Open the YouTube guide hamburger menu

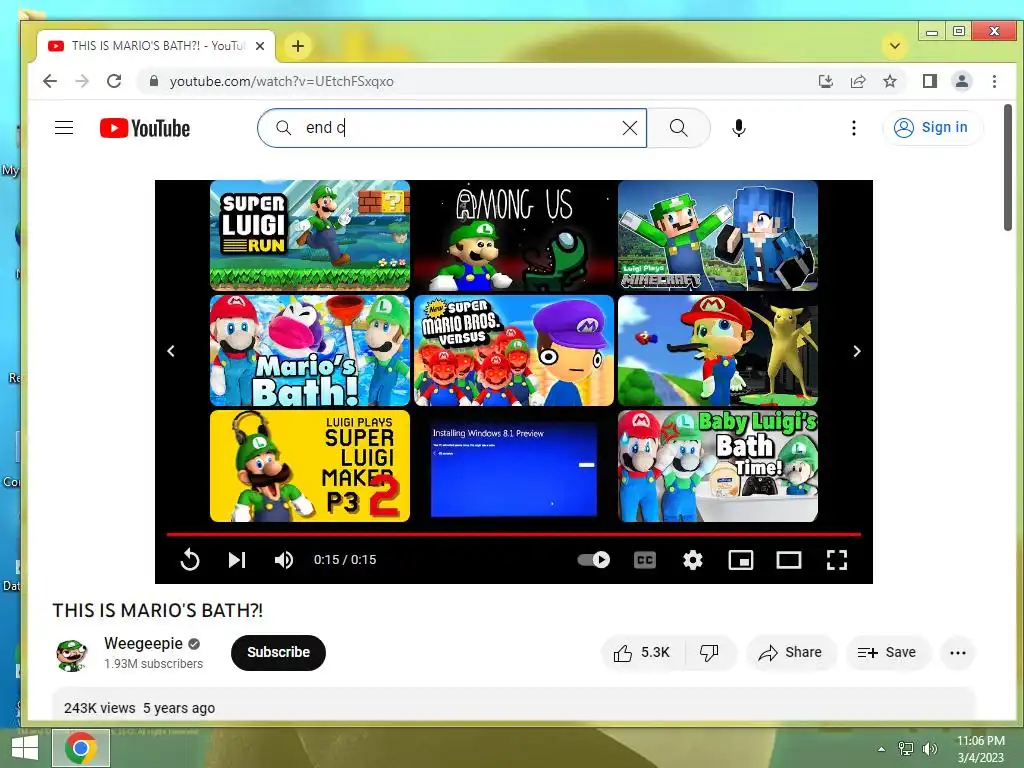[64, 127]
